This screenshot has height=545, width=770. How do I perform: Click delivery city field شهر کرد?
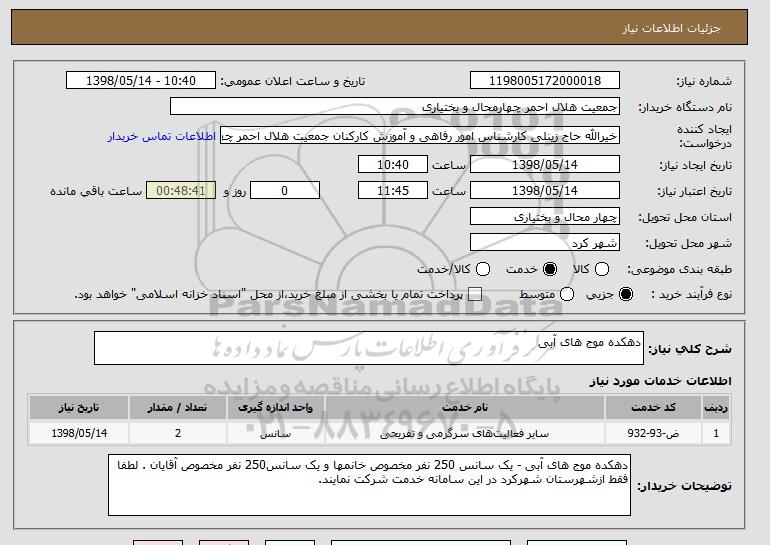[545, 243]
